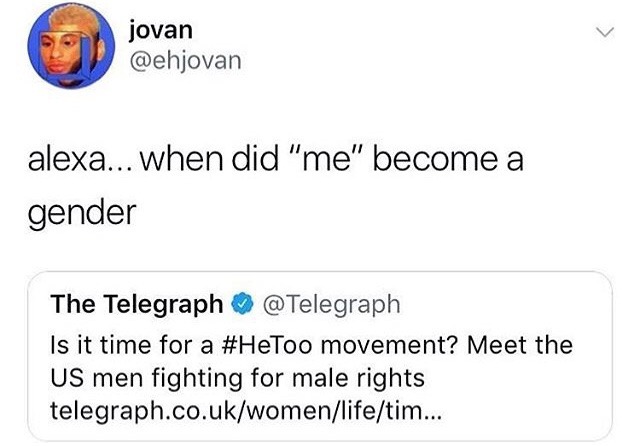Click "US men fighting for male rights" line

[x=237, y=379]
